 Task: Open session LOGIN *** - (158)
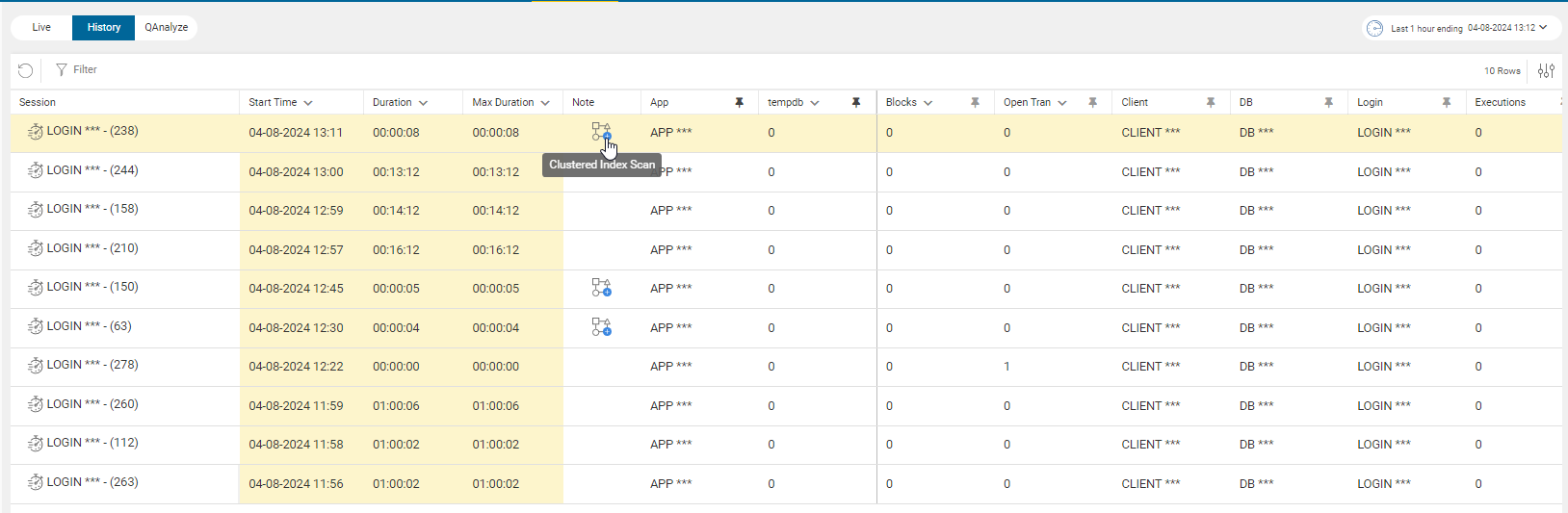click(x=92, y=209)
